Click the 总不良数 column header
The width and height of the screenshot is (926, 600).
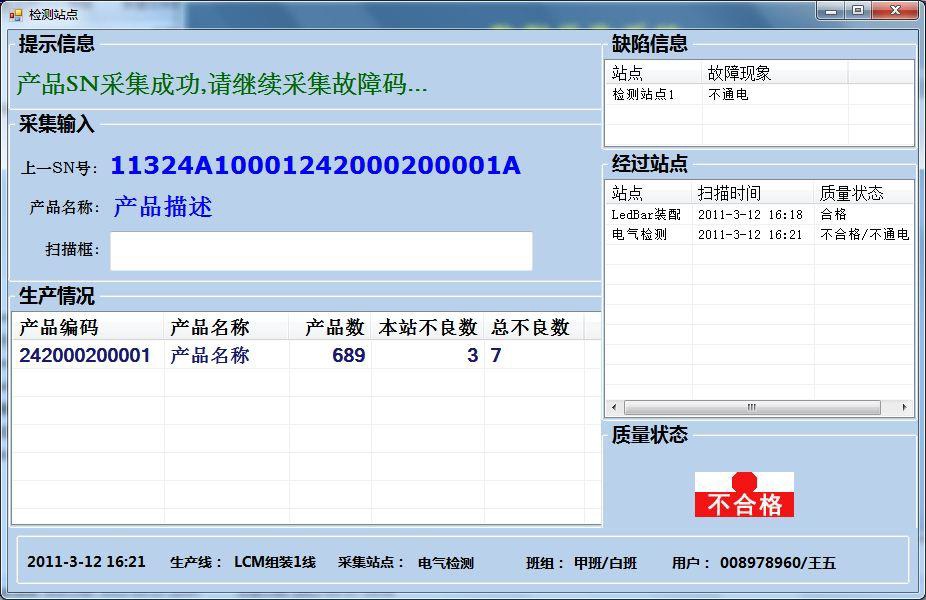pos(534,327)
